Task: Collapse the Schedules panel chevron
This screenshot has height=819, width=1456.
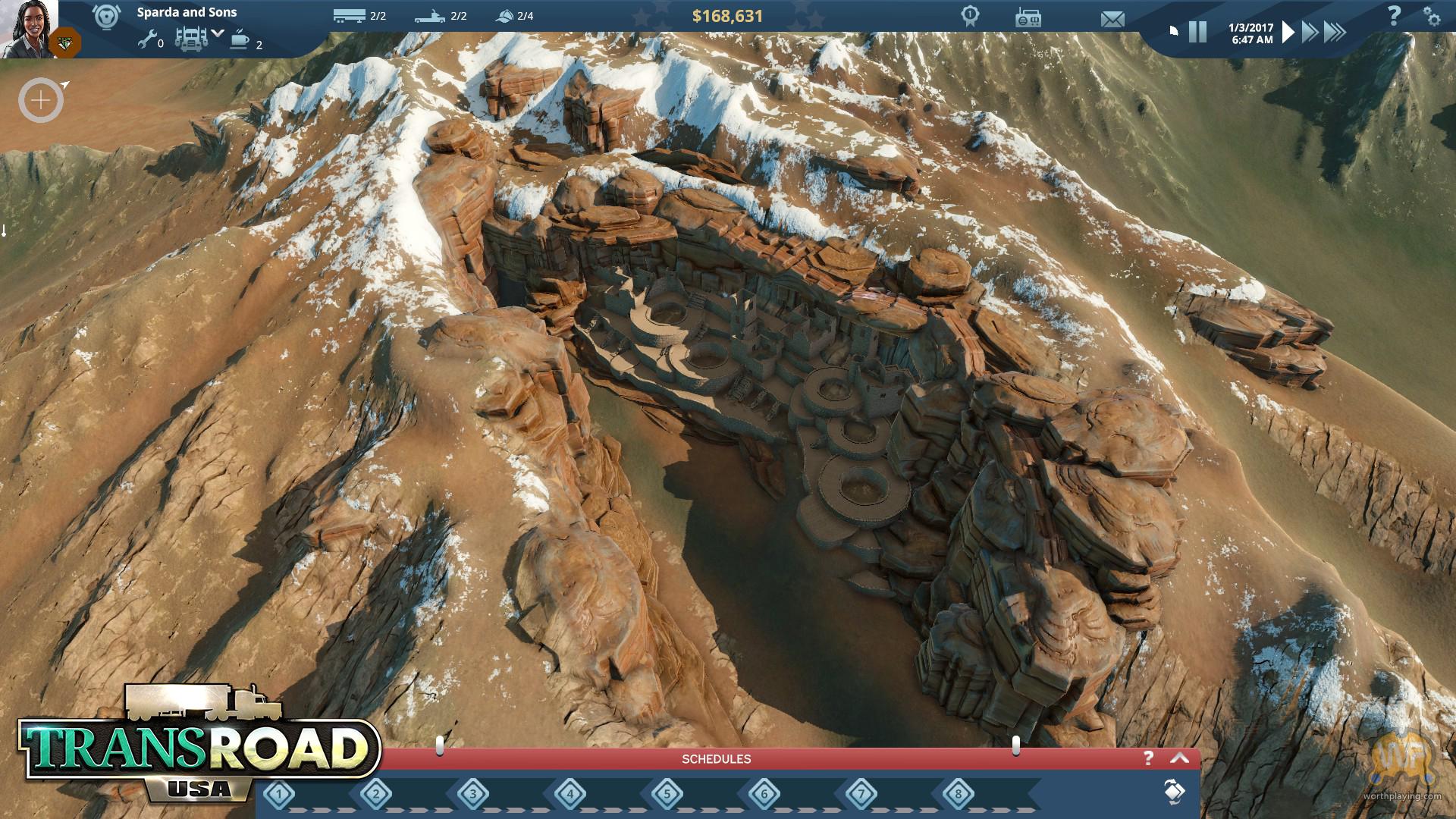Action: pos(1180,758)
